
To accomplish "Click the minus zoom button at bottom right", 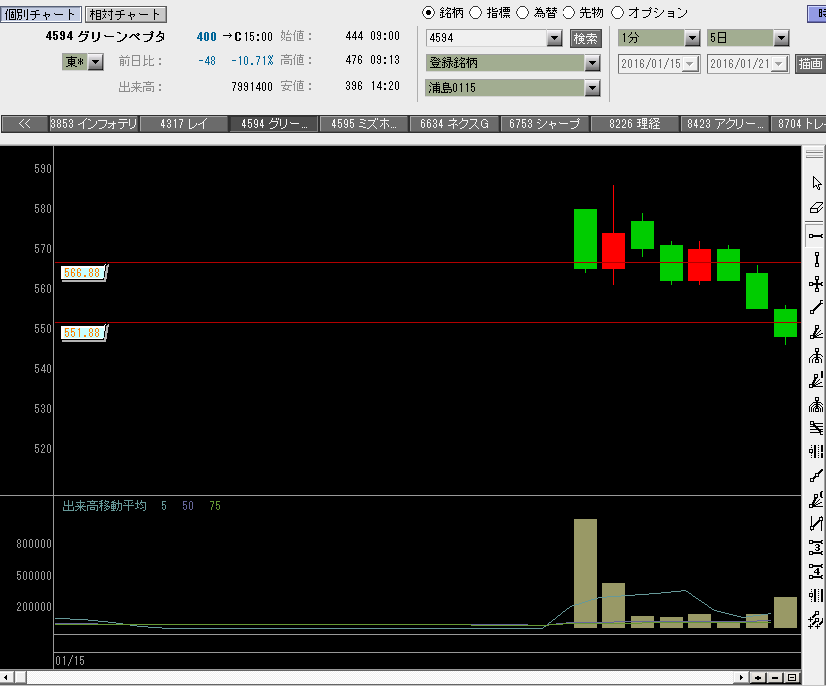I will coord(775,678).
